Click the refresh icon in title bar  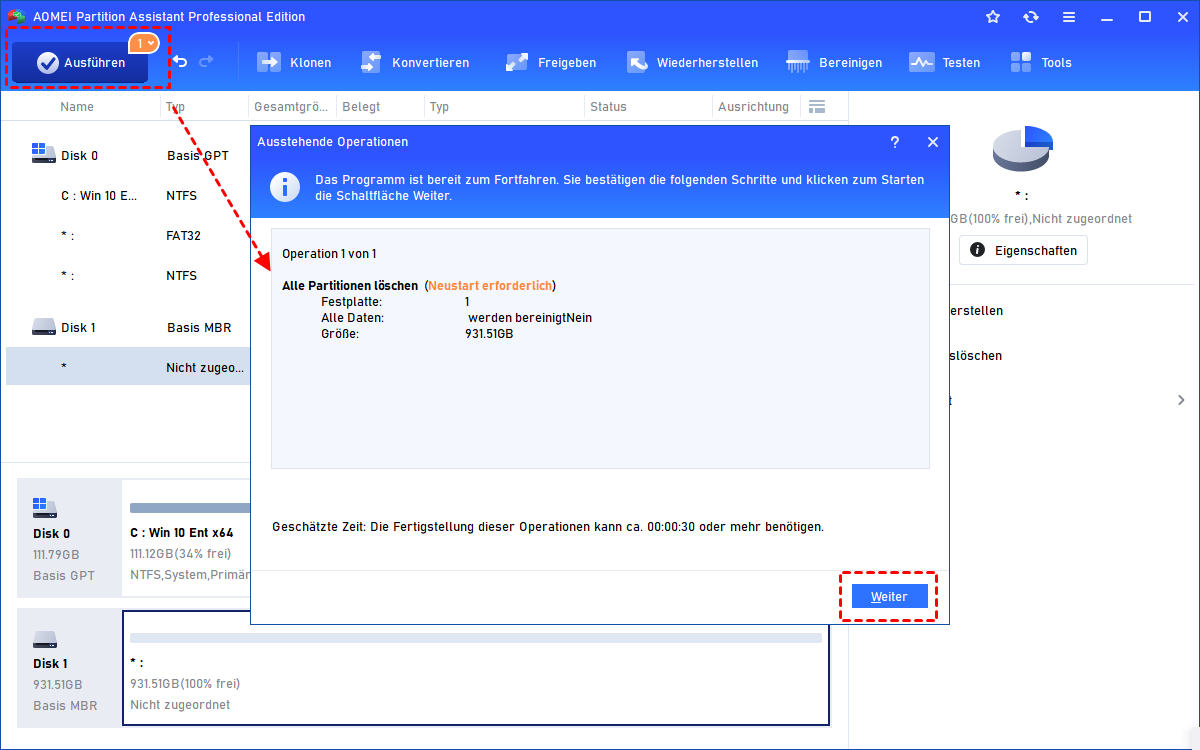pos(1031,17)
